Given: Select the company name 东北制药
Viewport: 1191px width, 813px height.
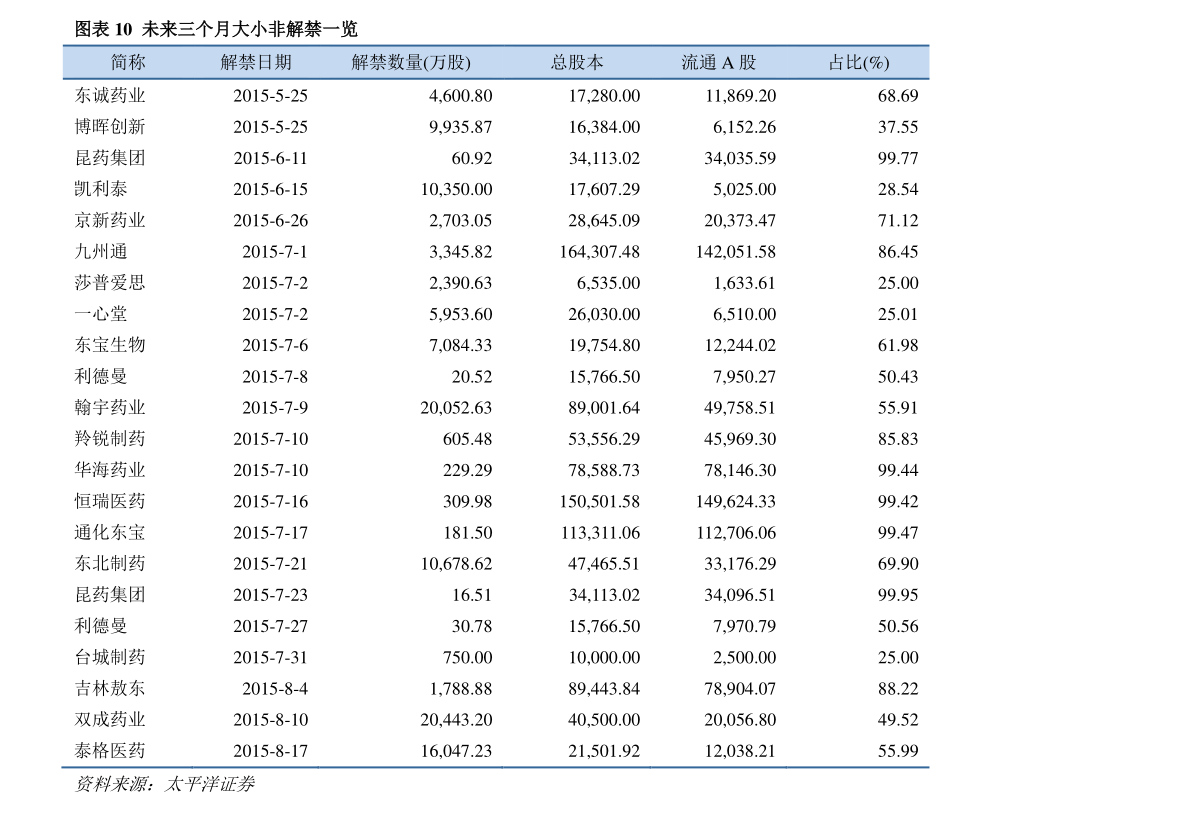Looking at the screenshot, I should (110, 564).
